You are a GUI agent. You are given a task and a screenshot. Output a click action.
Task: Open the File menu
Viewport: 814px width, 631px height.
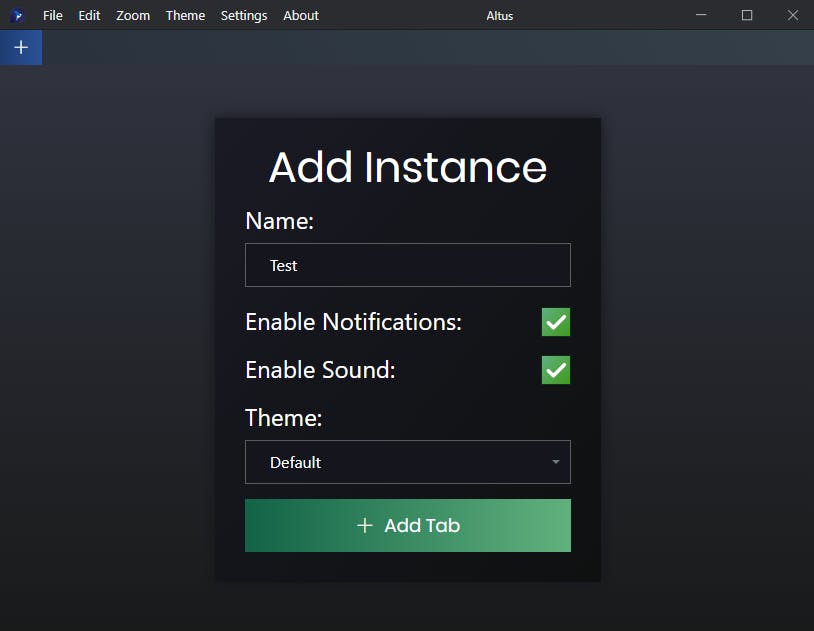point(52,16)
